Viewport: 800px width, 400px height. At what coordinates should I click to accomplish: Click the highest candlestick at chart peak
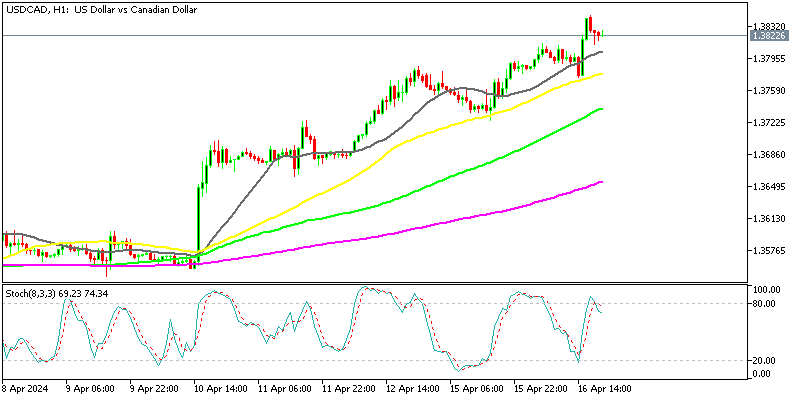590,24
